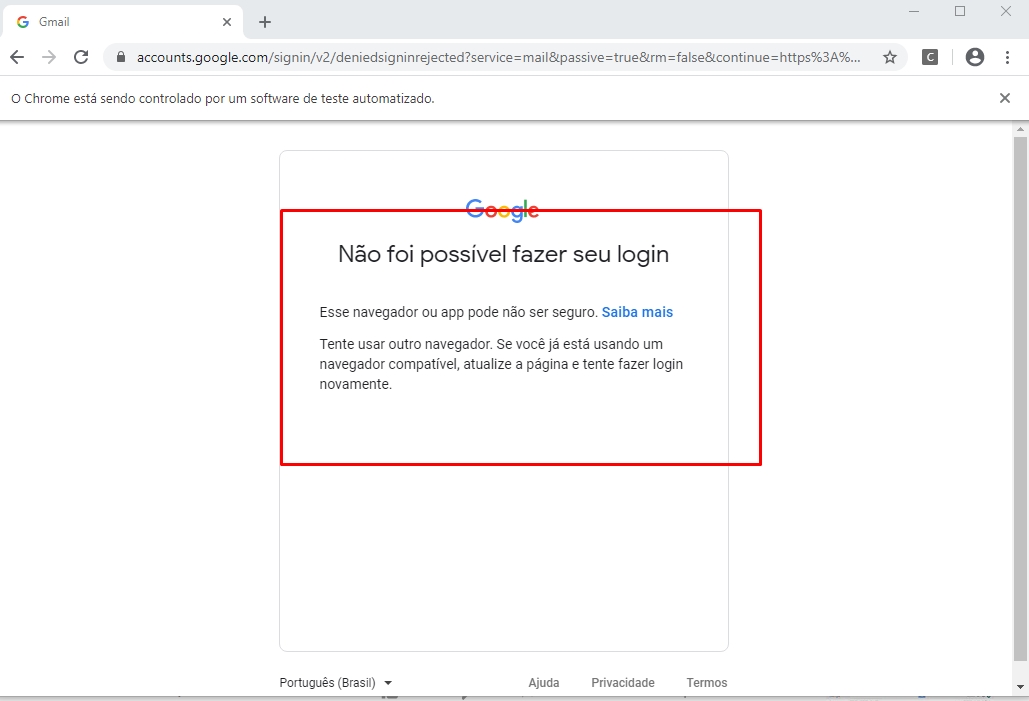Open the Saiba mais link

click(637, 312)
